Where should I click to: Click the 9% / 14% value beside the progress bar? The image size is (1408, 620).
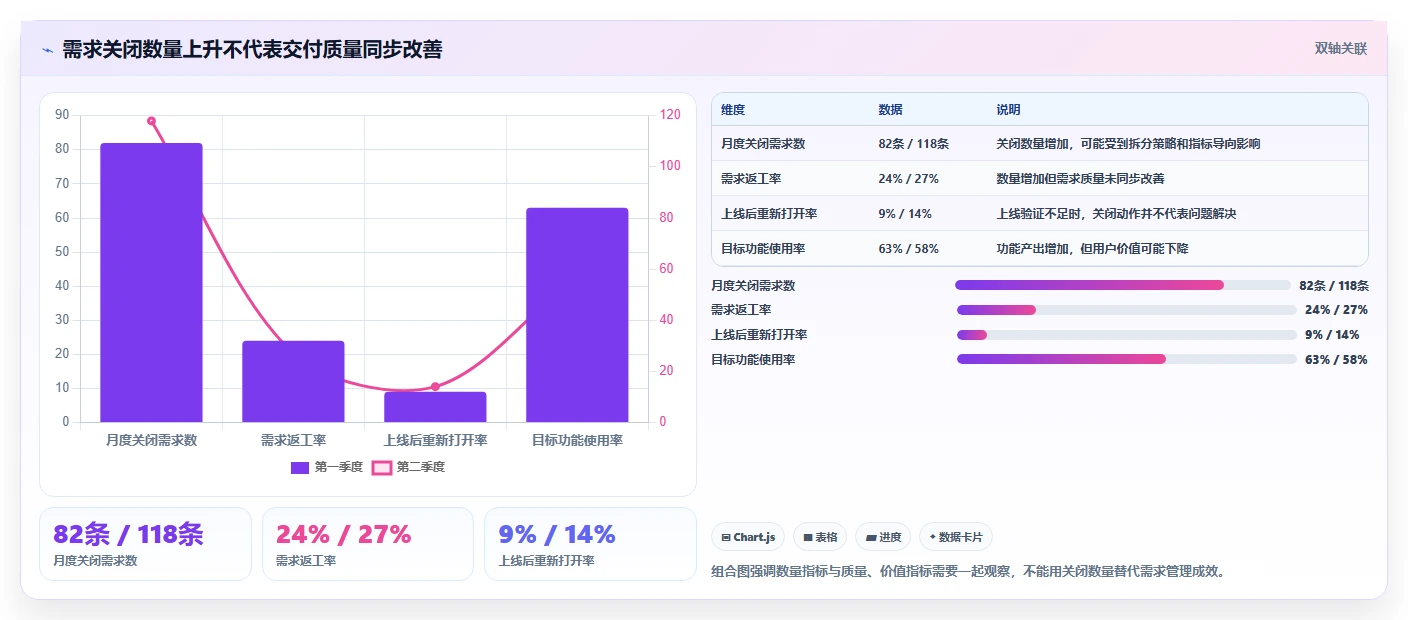[1333, 334]
